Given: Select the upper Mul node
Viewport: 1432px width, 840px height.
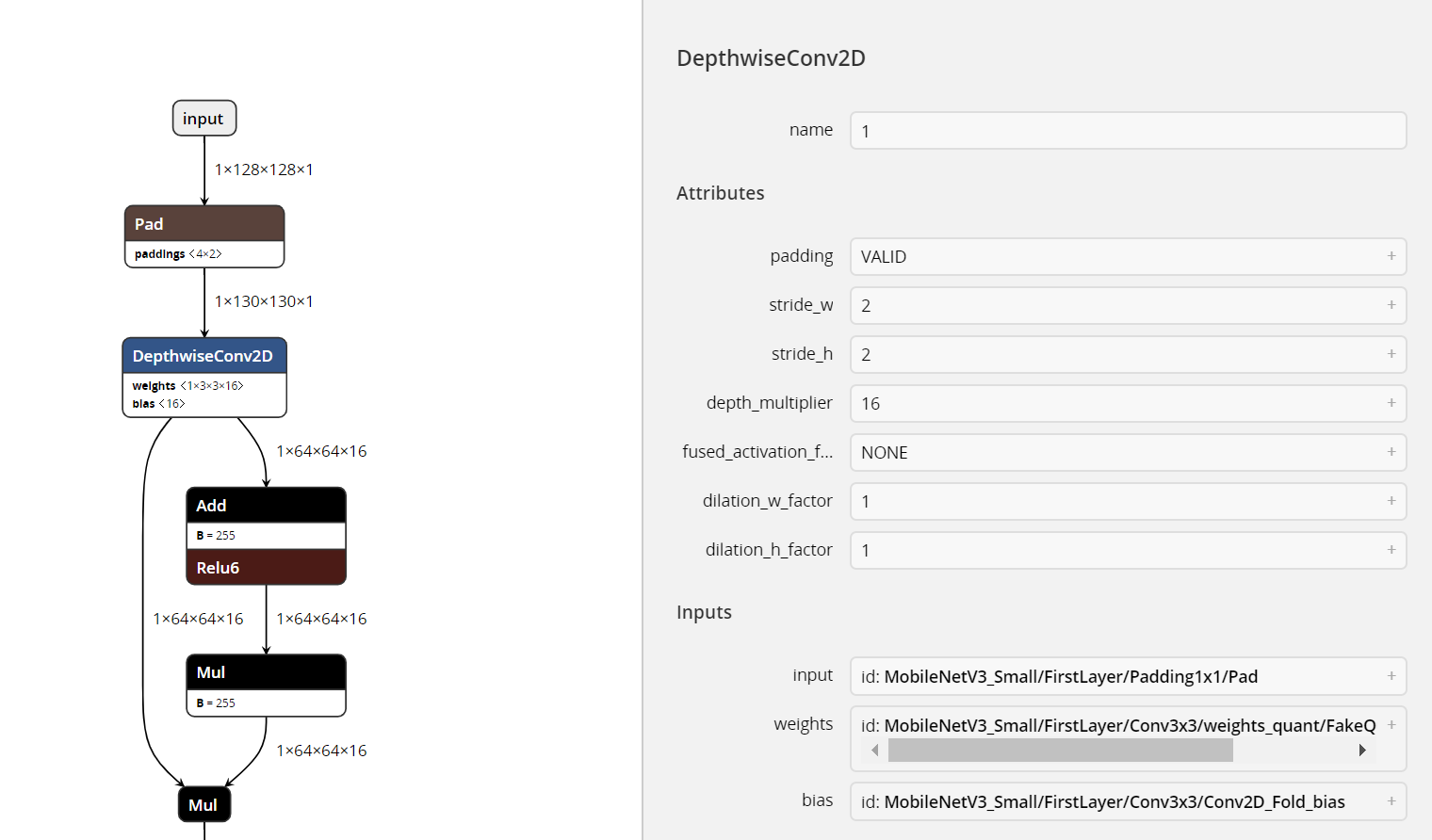Looking at the screenshot, I should point(266,671).
